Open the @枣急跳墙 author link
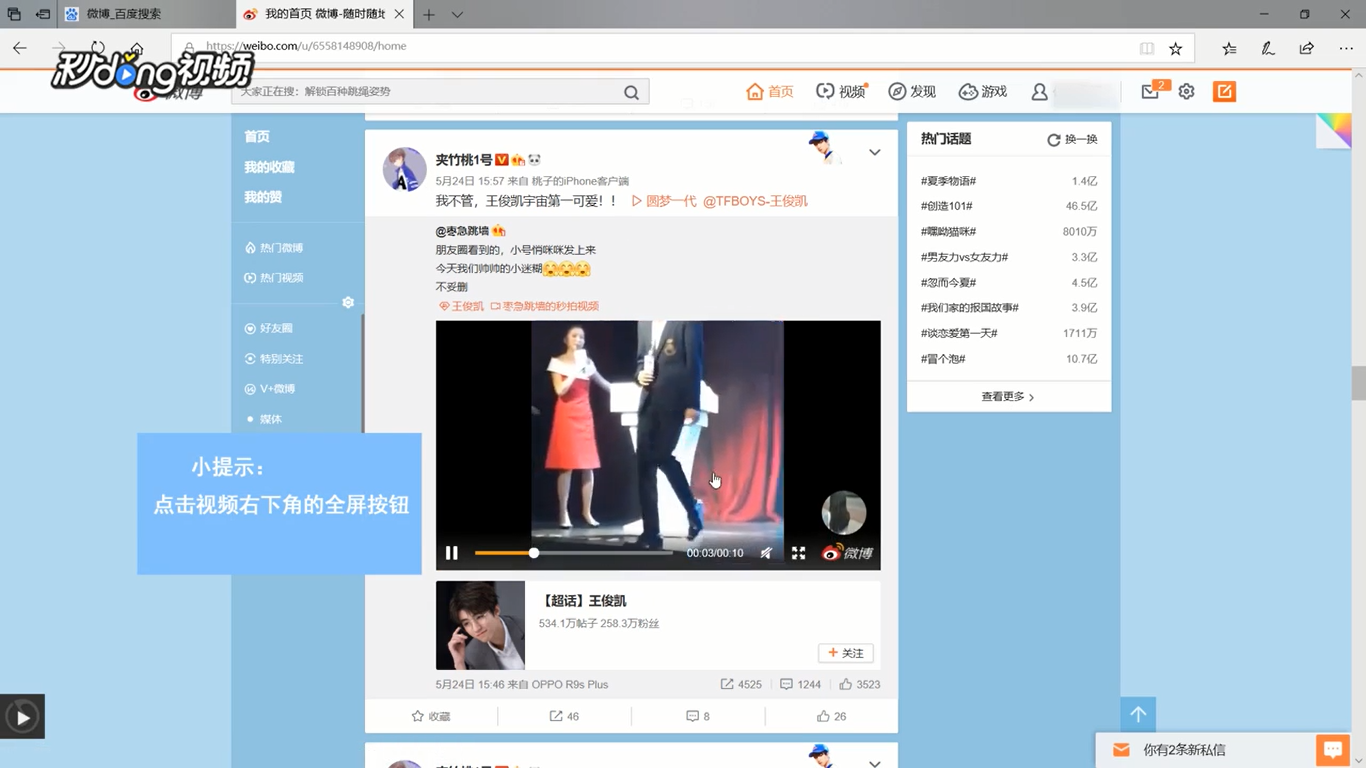 [x=462, y=231]
